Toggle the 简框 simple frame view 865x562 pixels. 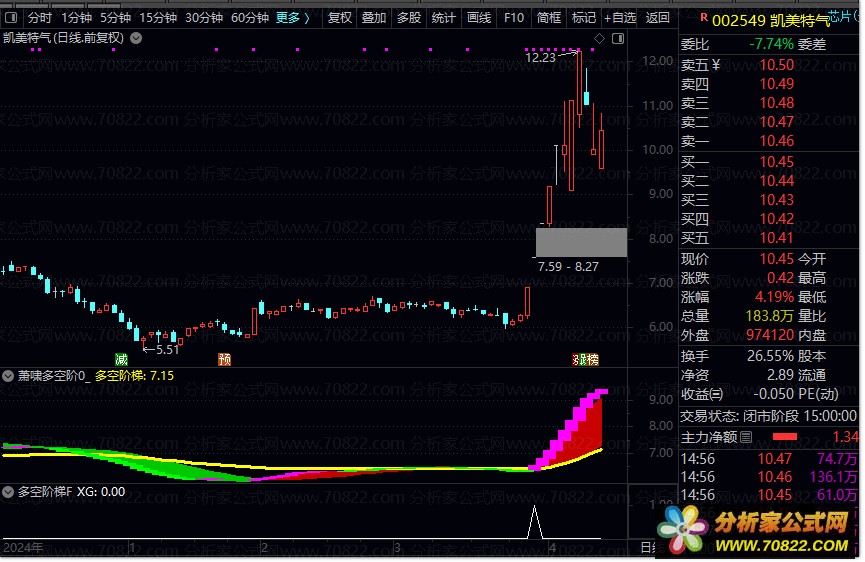coord(548,18)
